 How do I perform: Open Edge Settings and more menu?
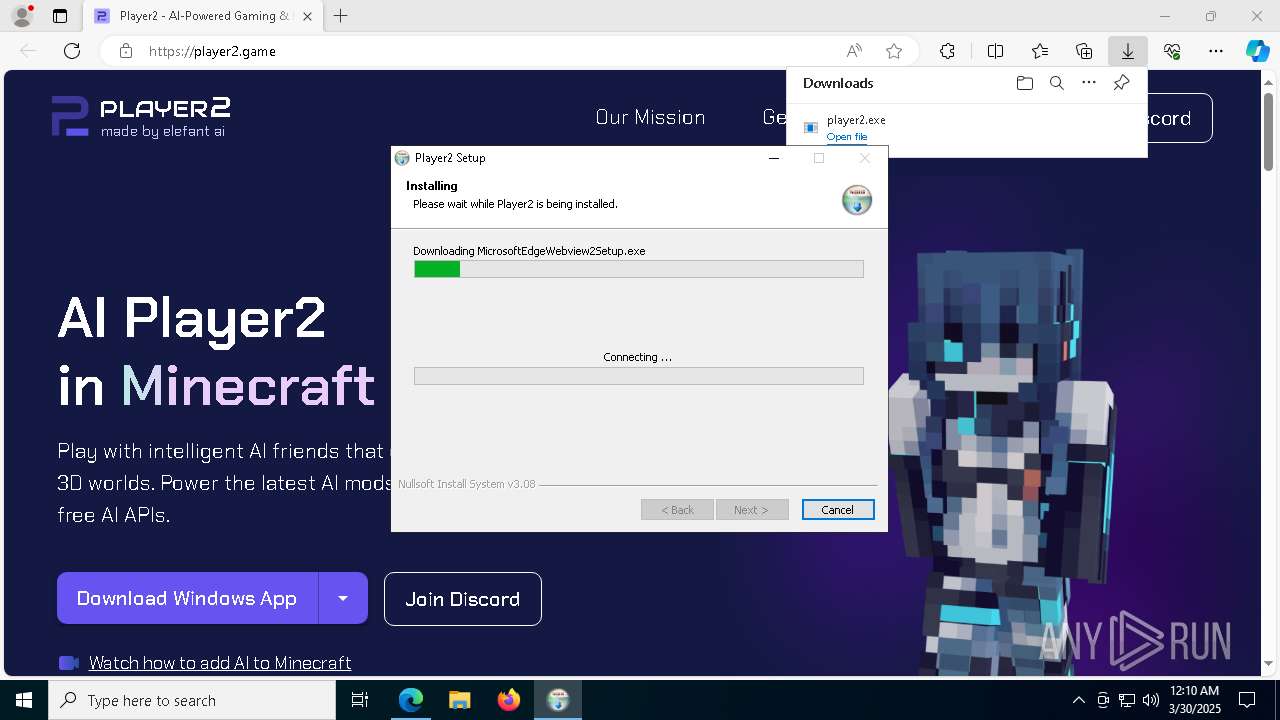point(1216,51)
